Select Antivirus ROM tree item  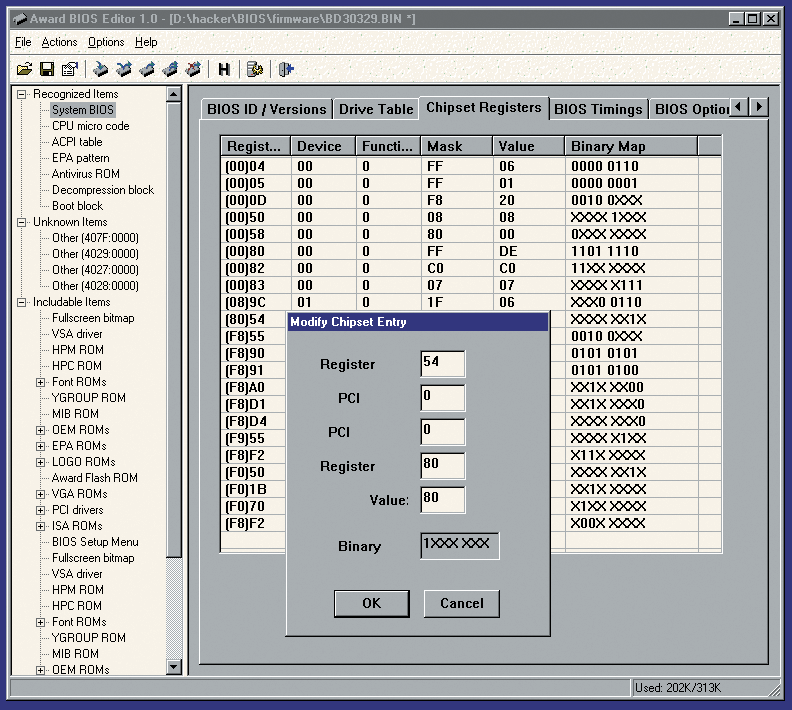pyautogui.click(x=85, y=174)
